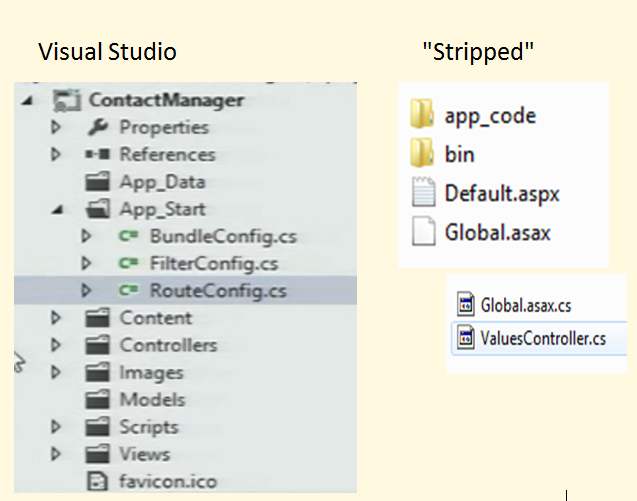Click the Global.asax.cs file icon
This screenshot has width=637, height=501.
click(464, 304)
